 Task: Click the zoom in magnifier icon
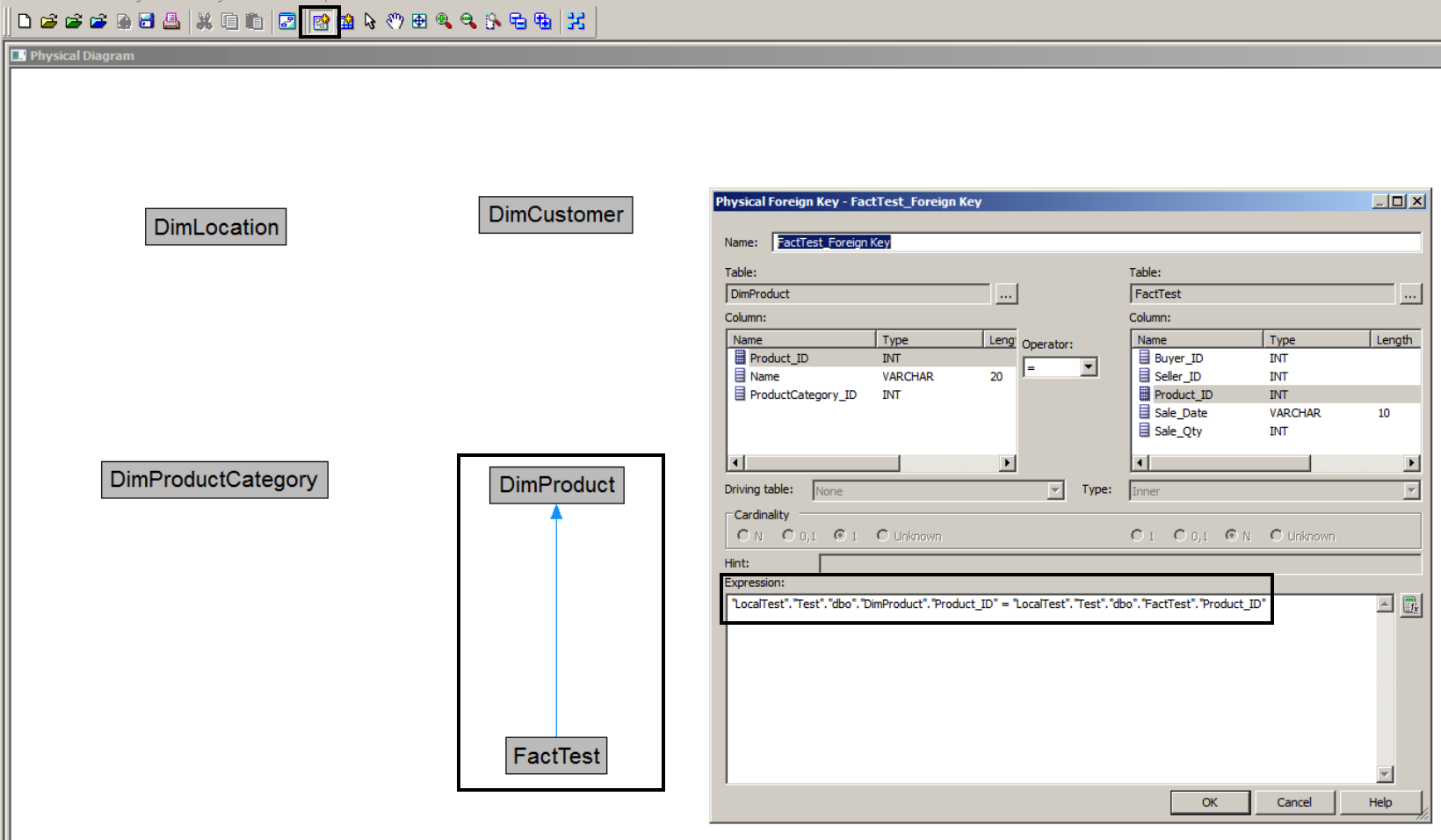(x=444, y=21)
